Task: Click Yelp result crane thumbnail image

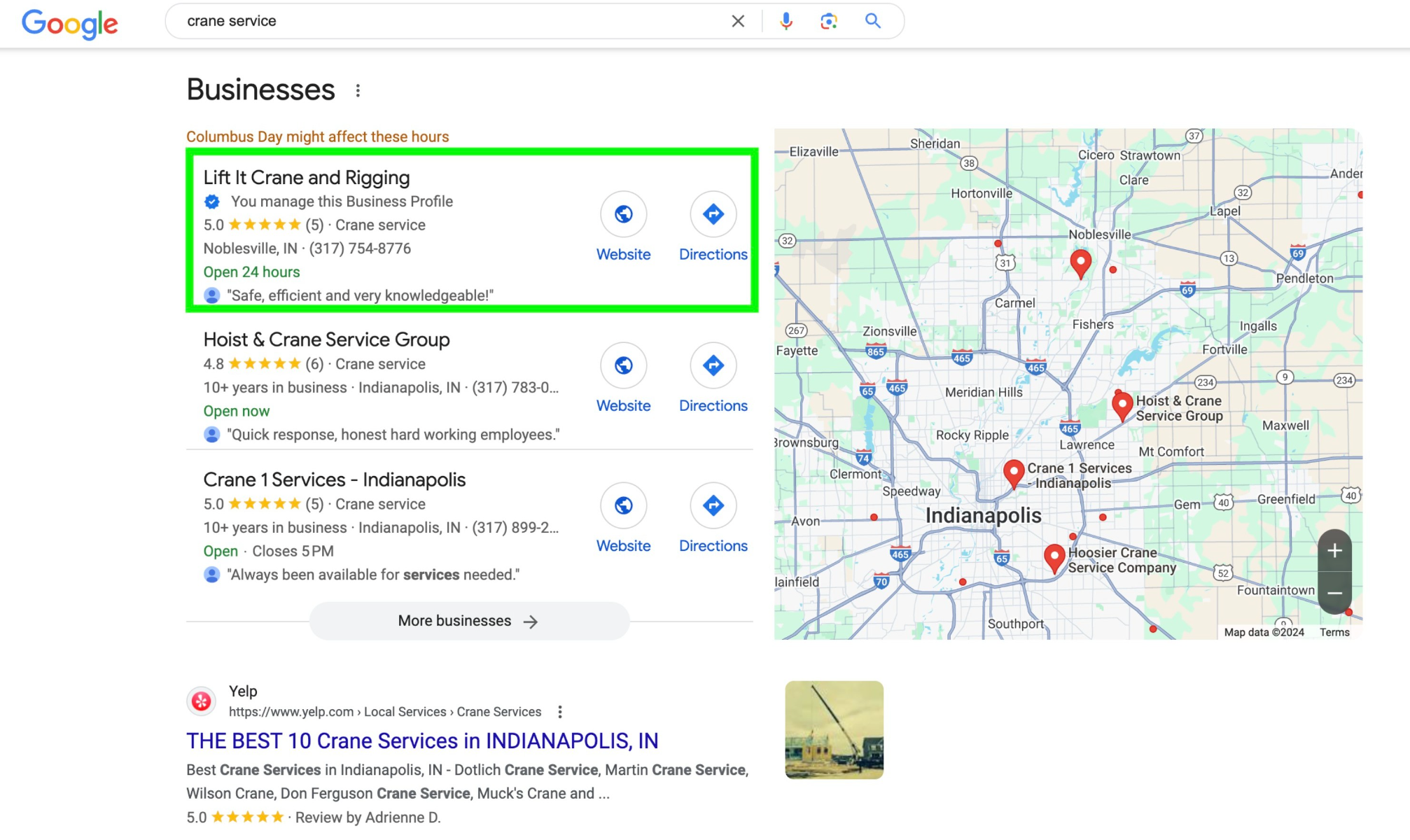Action: tap(834, 730)
